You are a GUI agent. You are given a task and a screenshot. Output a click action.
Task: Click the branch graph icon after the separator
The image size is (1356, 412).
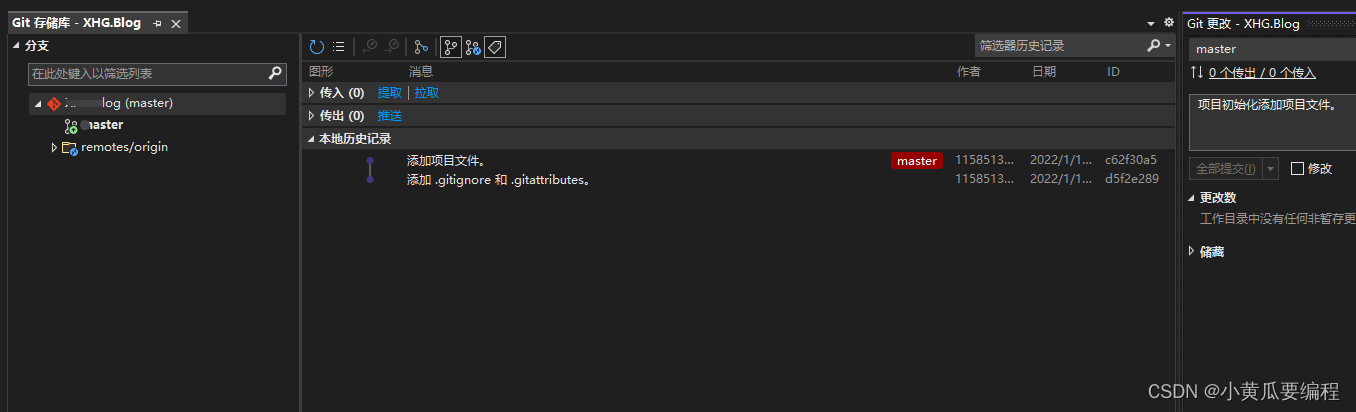[421, 46]
